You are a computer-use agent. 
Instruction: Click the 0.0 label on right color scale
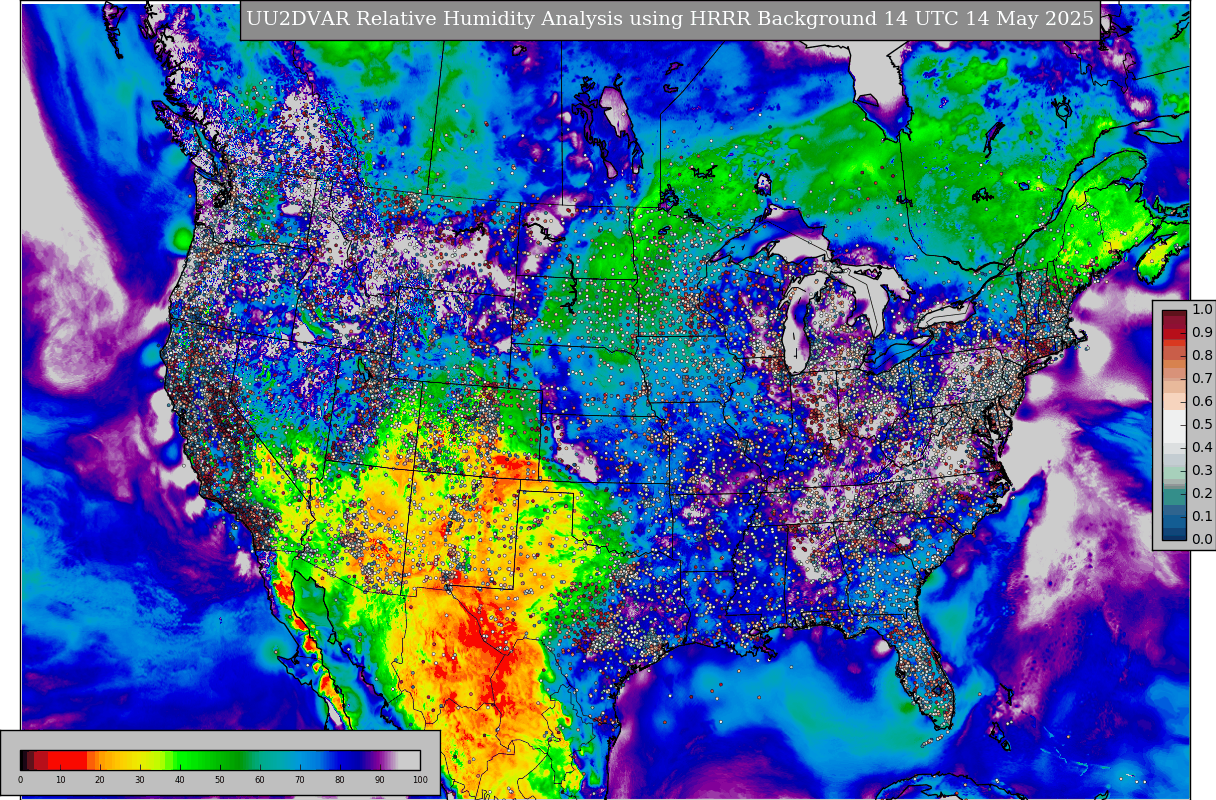pos(1202,540)
